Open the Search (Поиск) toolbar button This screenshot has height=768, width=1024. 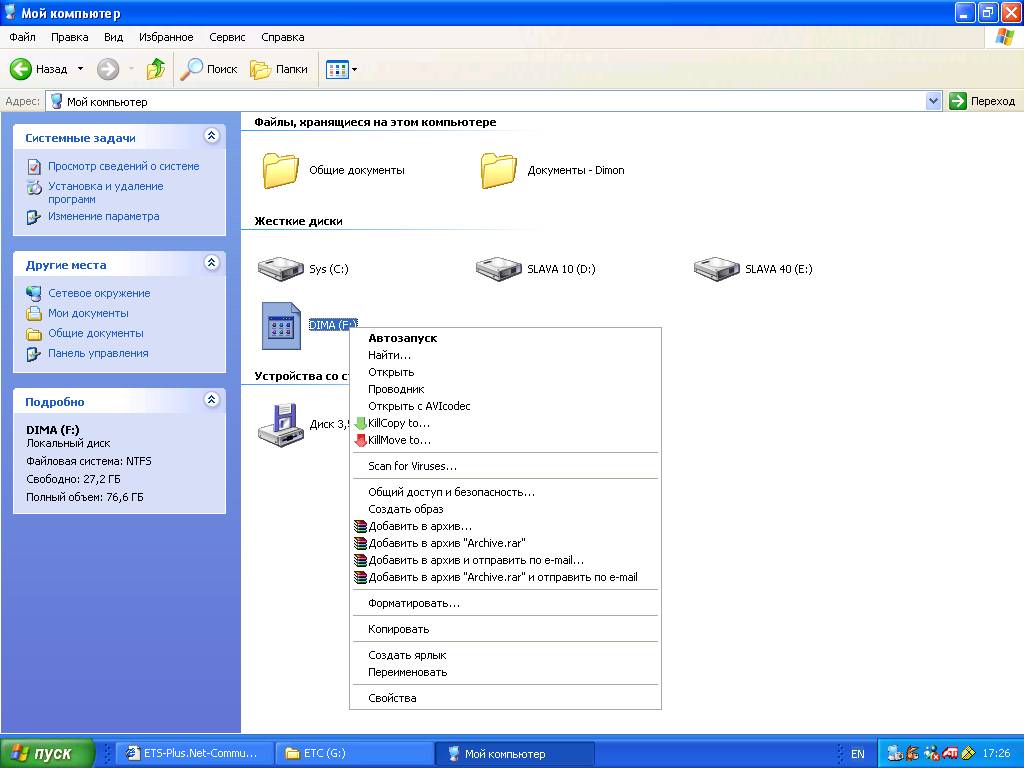(209, 69)
